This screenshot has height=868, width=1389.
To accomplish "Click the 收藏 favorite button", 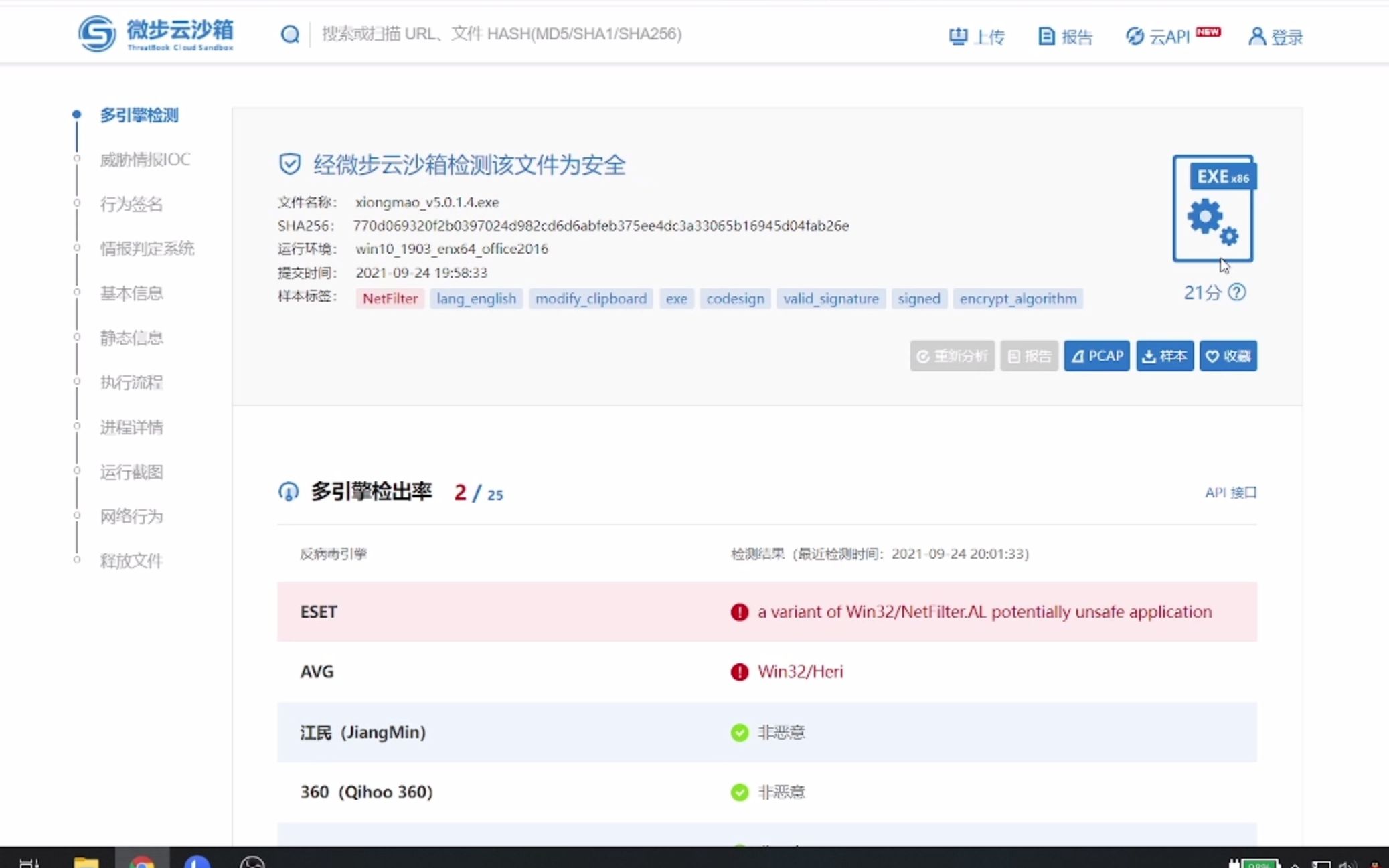I will tap(1228, 356).
